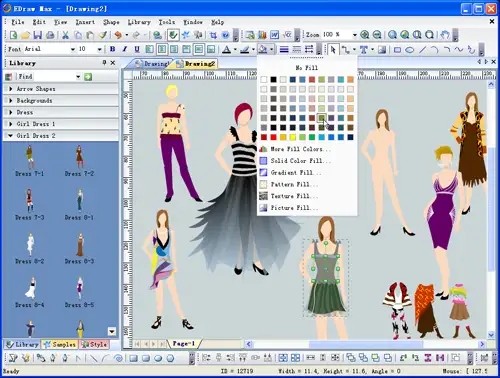The image size is (500, 378).
Task: Toggle Underline text formatting
Action: pyautogui.click(x=137, y=49)
